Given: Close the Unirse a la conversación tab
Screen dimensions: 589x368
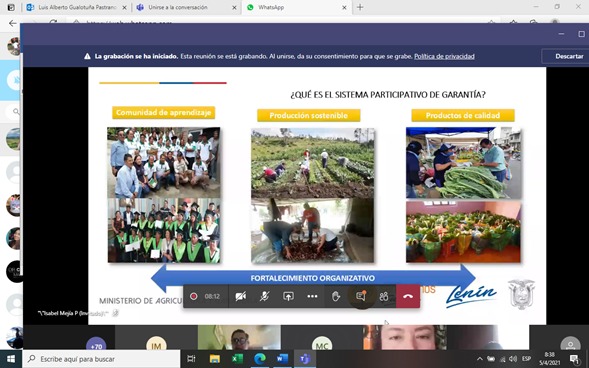Looking at the screenshot, I should [x=234, y=7].
